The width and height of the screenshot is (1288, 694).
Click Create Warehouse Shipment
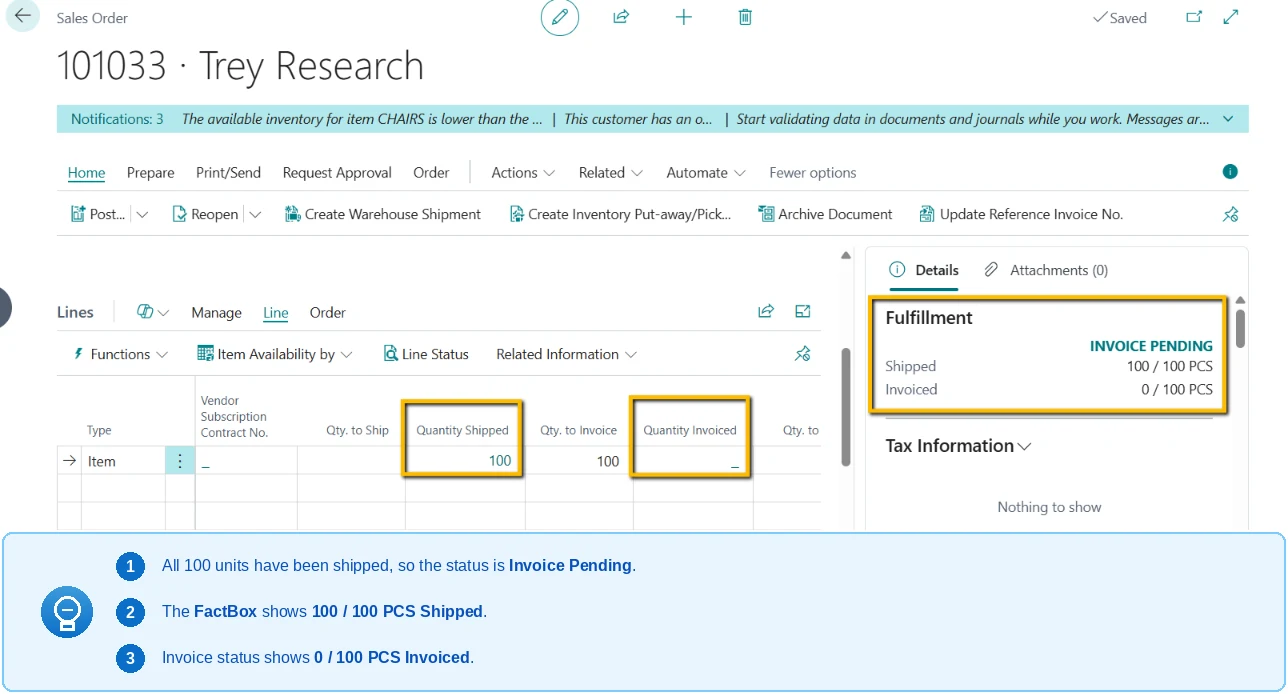[x=383, y=214]
